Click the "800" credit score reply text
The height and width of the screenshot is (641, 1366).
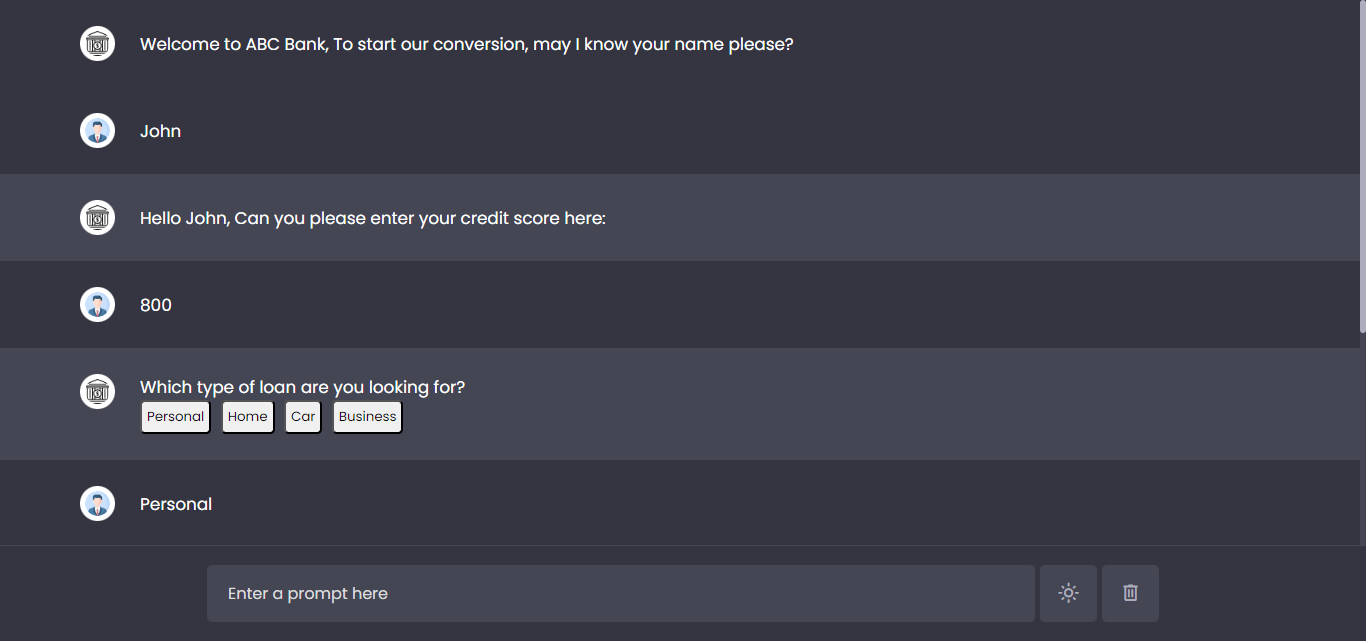click(156, 305)
